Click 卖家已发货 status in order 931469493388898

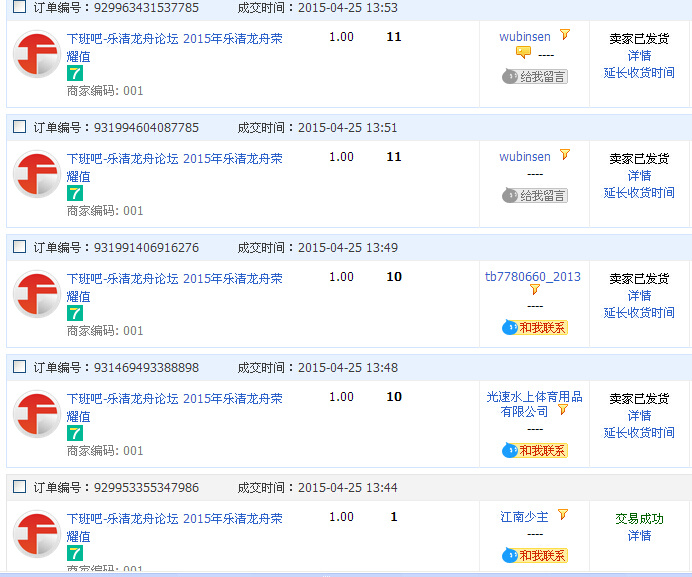point(639,399)
